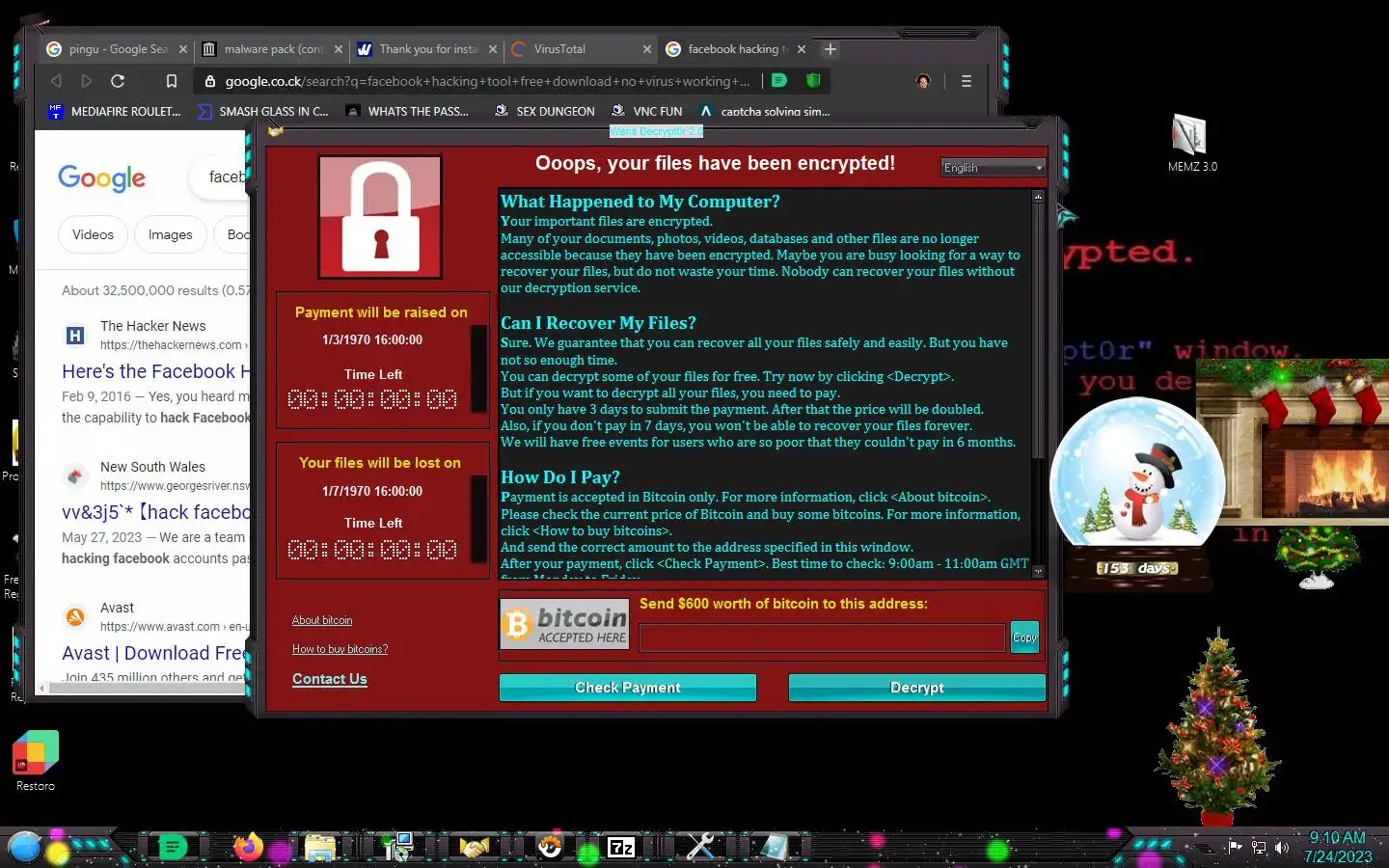Click the bitcoin address field

(822, 637)
